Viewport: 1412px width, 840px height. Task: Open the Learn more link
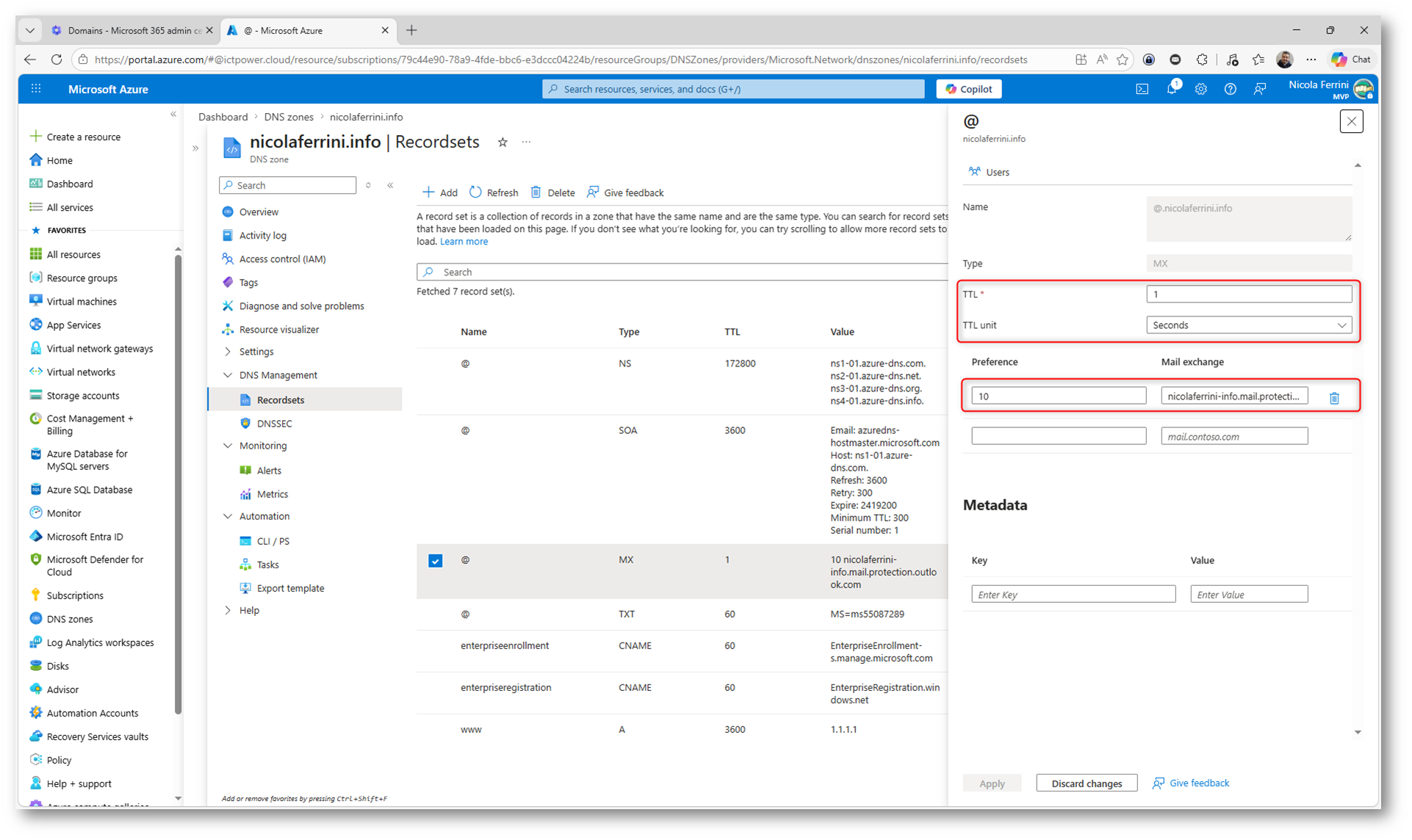point(464,242)
